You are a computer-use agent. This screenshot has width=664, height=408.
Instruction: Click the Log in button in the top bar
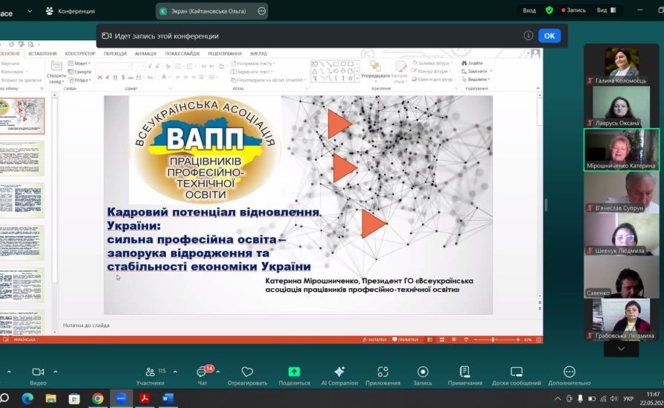click(x=529, y=10)
